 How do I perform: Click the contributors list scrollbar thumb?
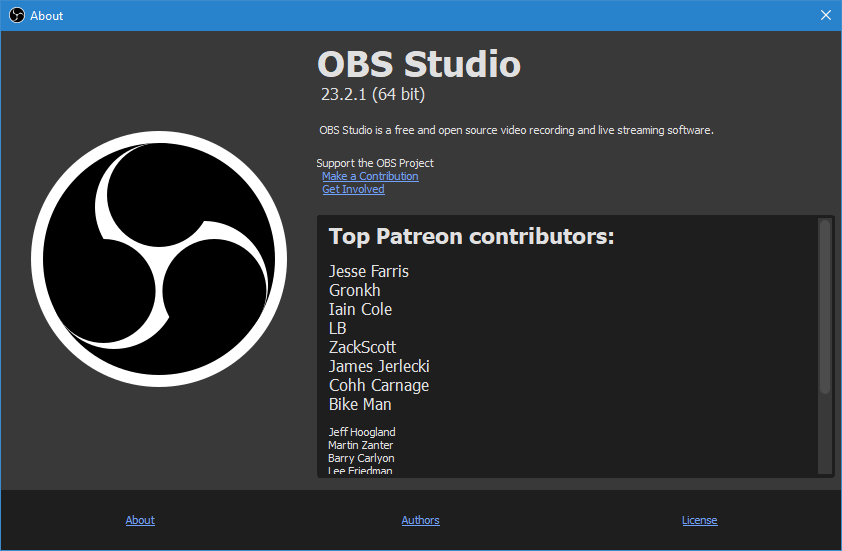[x=825, y=306]
